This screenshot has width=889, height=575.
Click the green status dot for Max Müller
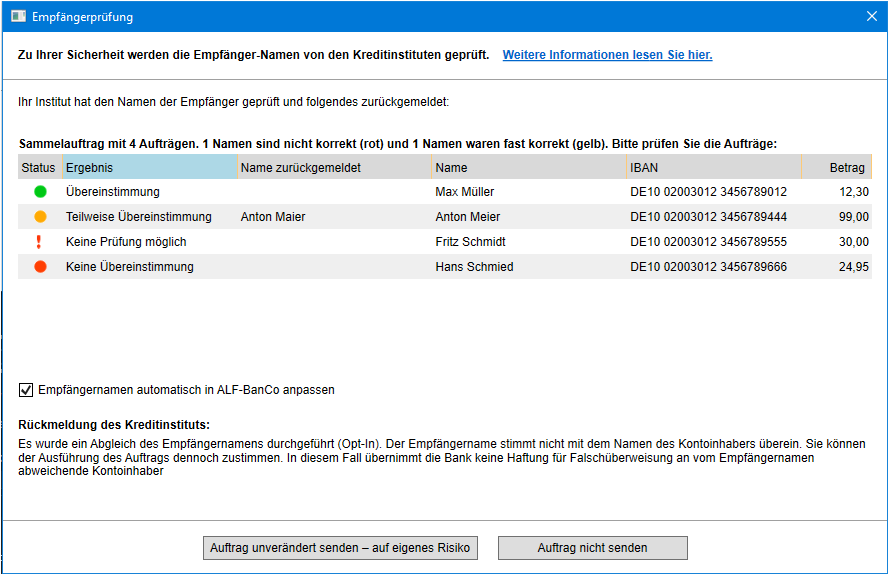click(40, 192)
